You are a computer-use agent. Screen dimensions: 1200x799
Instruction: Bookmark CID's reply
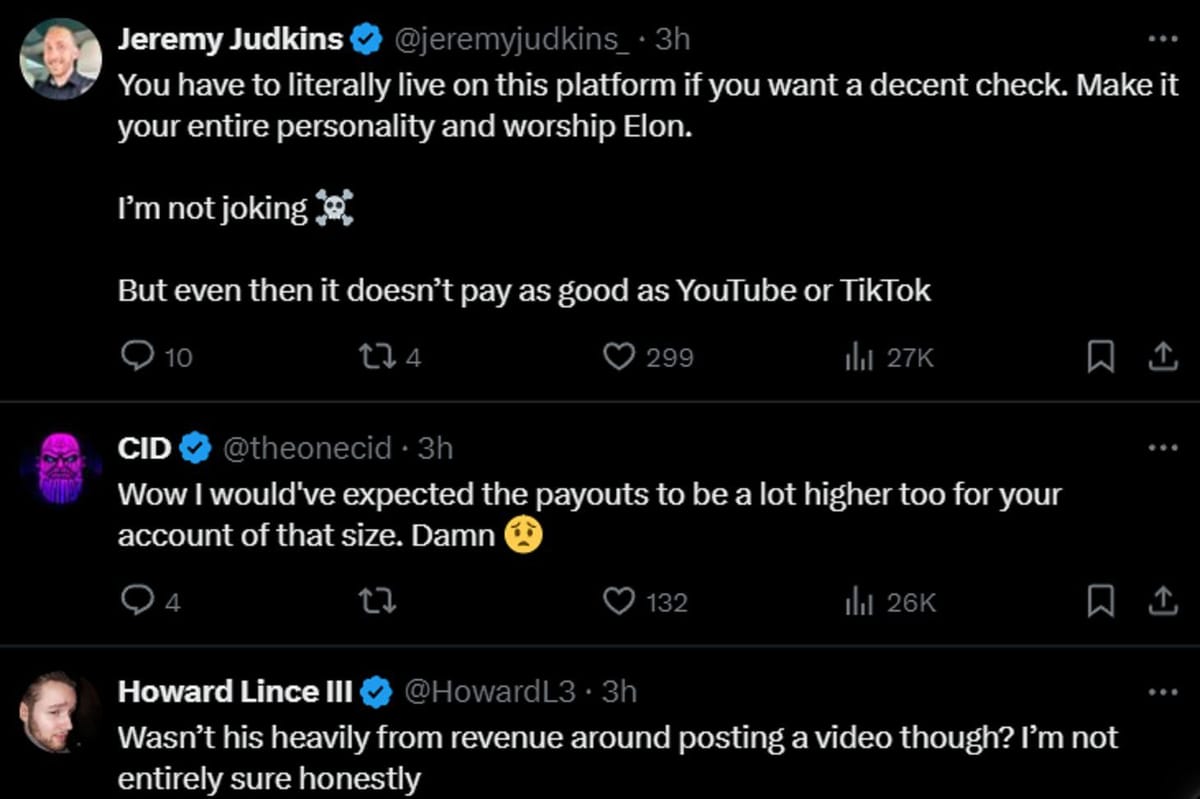pyautogui.click(x=1101, y=601)
